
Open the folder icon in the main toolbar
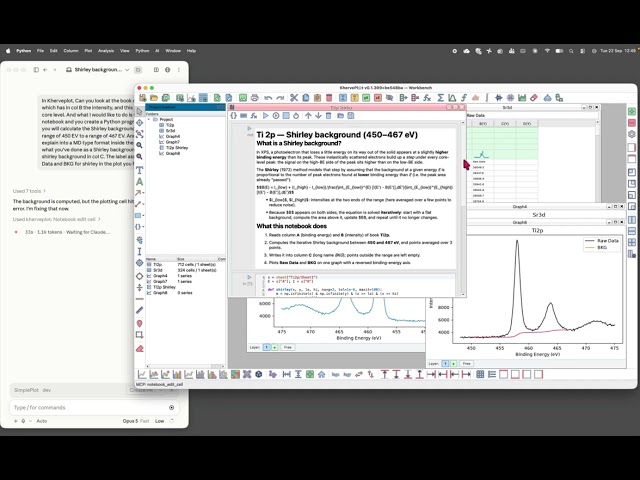pyautogui.click(x=154, y=98)
